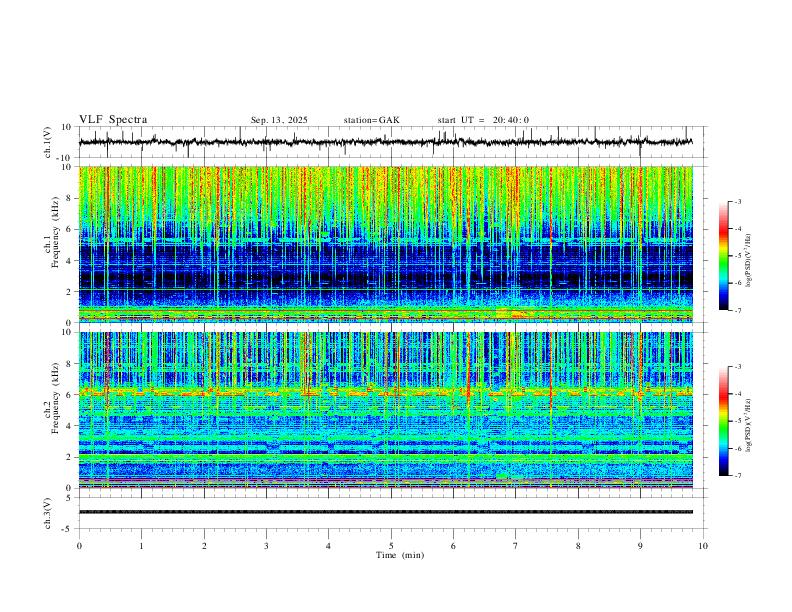792x612 pixels.
Task: Click the ch.2 color bar log(PSD) label
Action: [748, 425]
